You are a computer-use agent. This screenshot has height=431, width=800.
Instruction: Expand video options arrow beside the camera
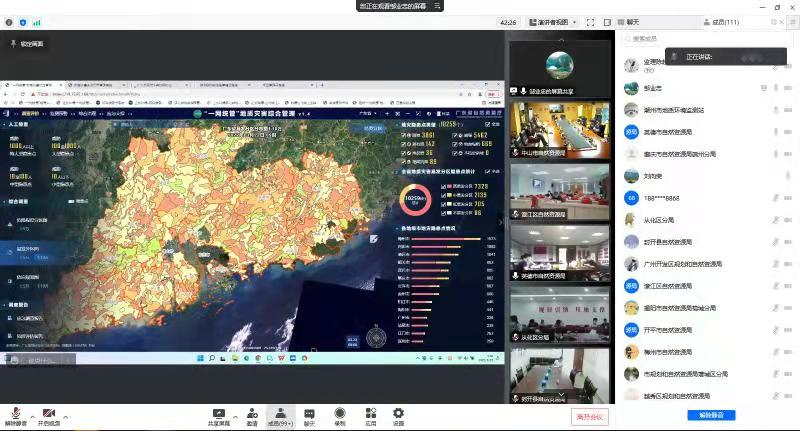(x=65, y=417)
